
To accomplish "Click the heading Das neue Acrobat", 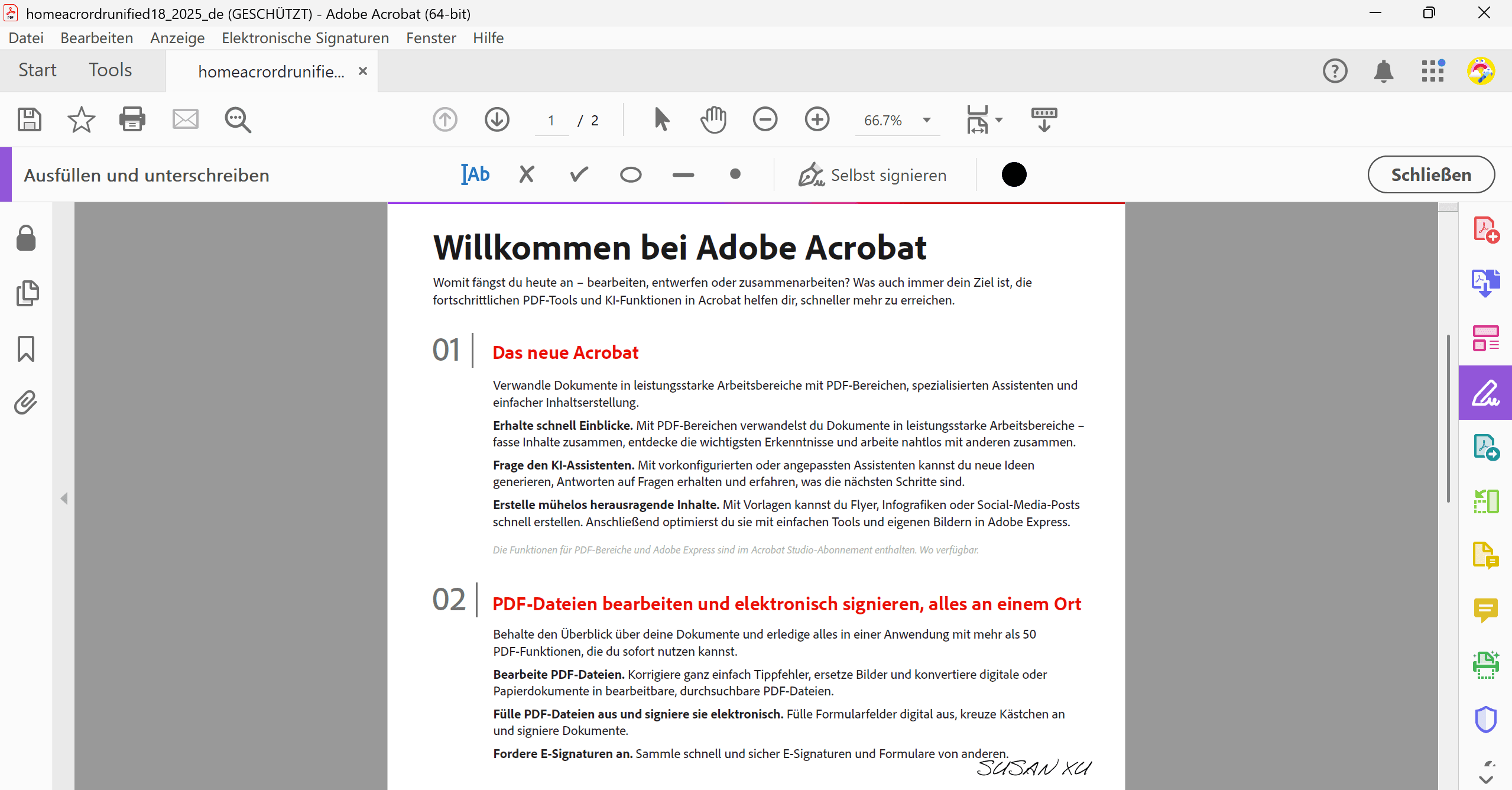I will [x=566, y=352].
